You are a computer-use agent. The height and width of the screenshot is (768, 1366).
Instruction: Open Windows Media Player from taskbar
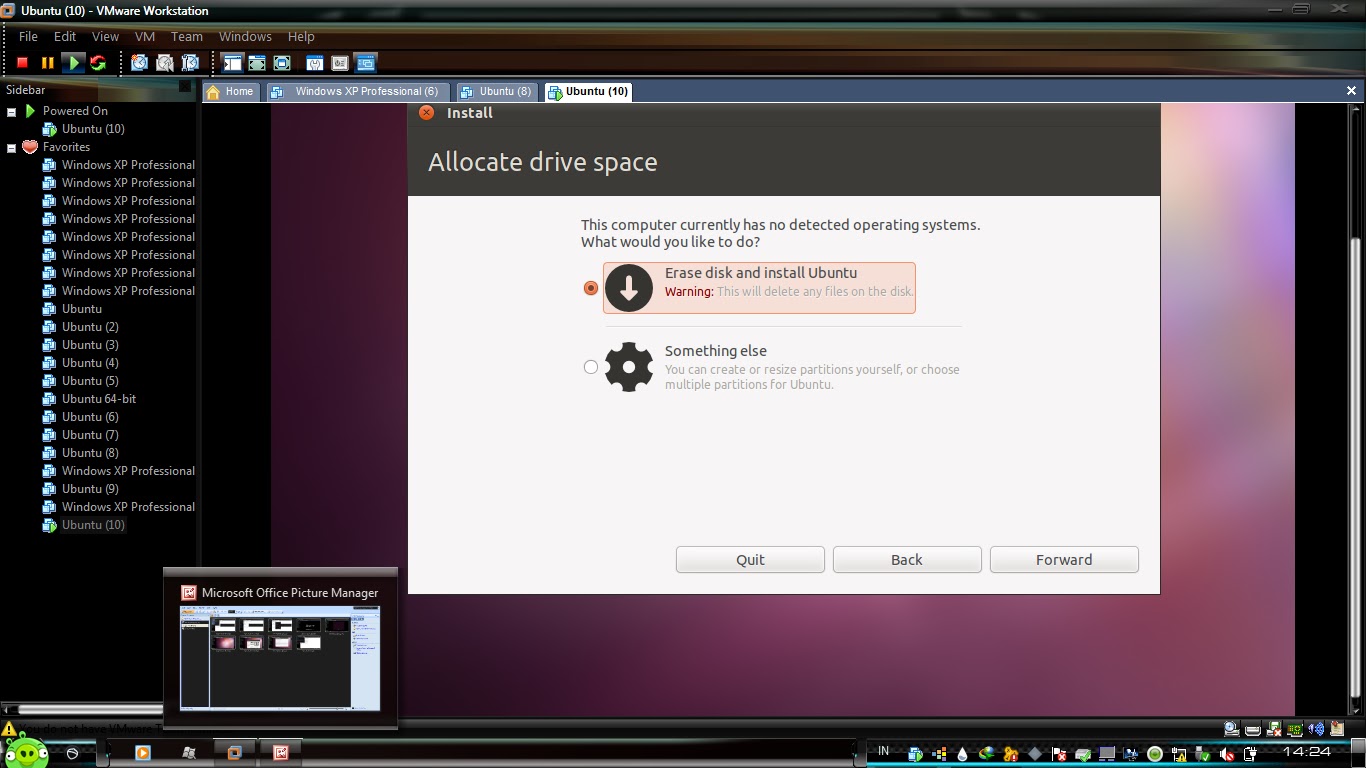pos(142,753)
